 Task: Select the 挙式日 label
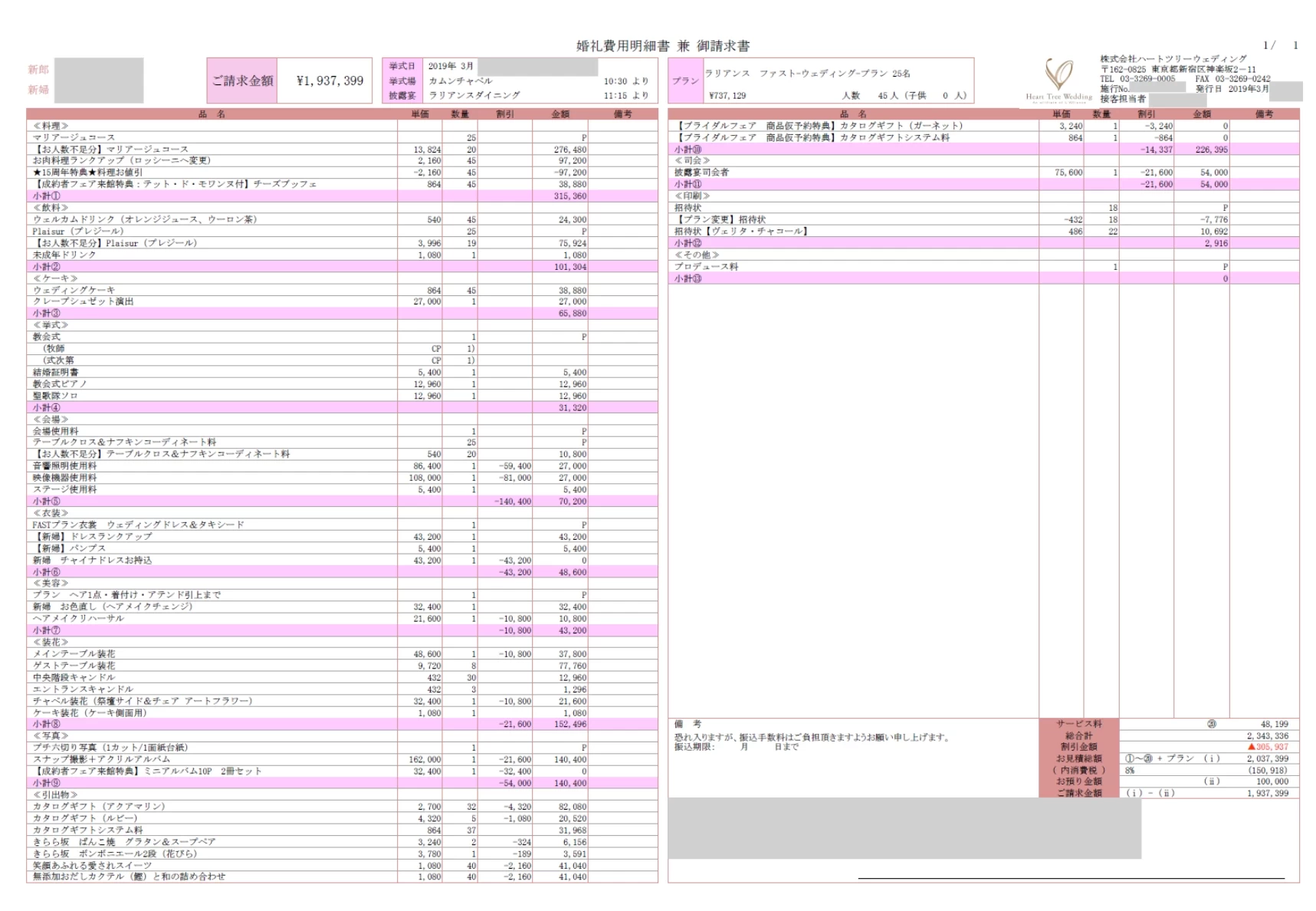402,66
